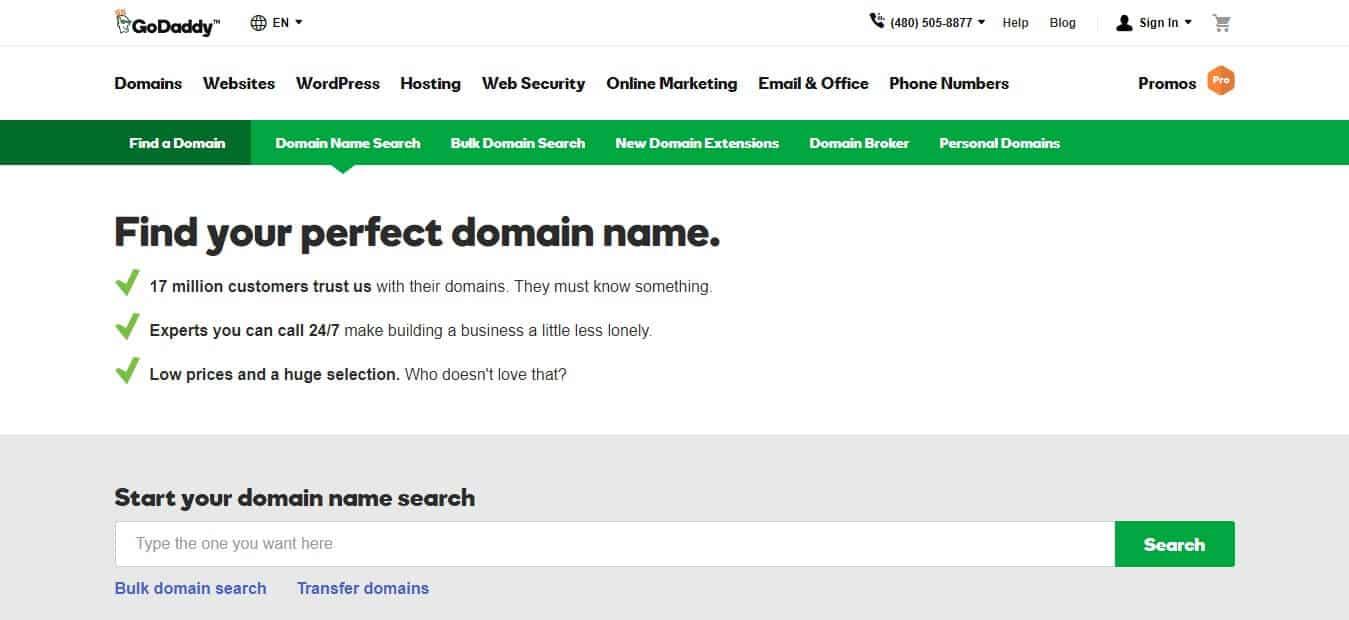Click the Sign In person icon

(x=1124, y=22)
